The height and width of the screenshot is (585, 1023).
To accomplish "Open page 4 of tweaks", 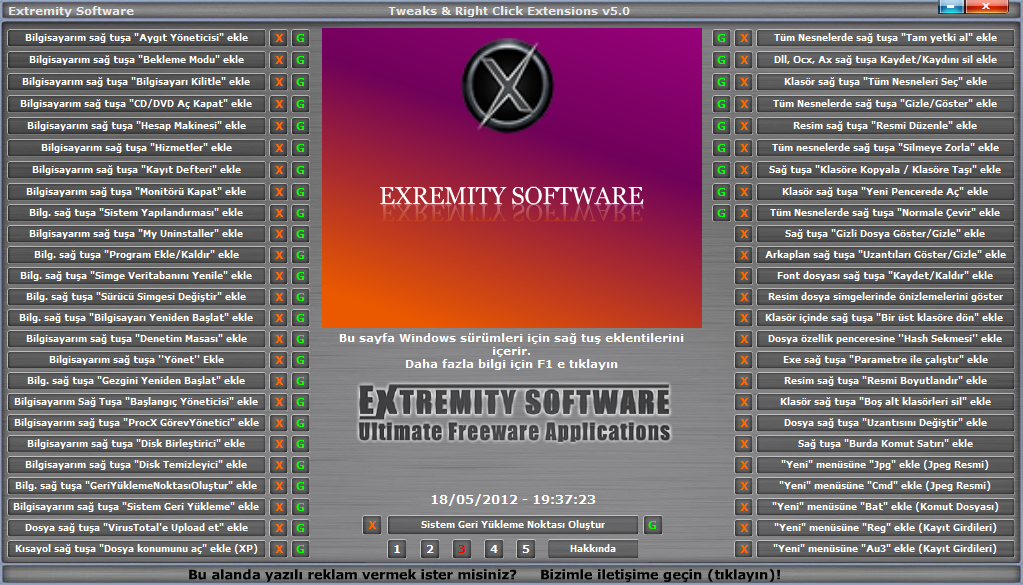I will (493, 549).
